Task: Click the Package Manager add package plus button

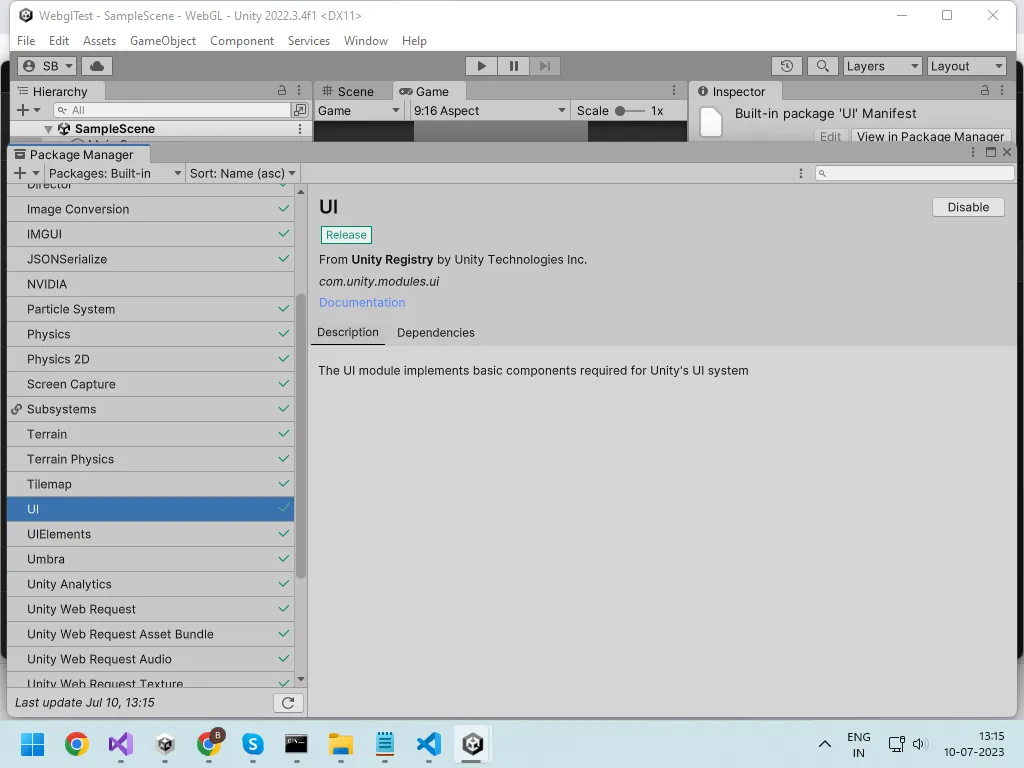Action: (20, 173)
